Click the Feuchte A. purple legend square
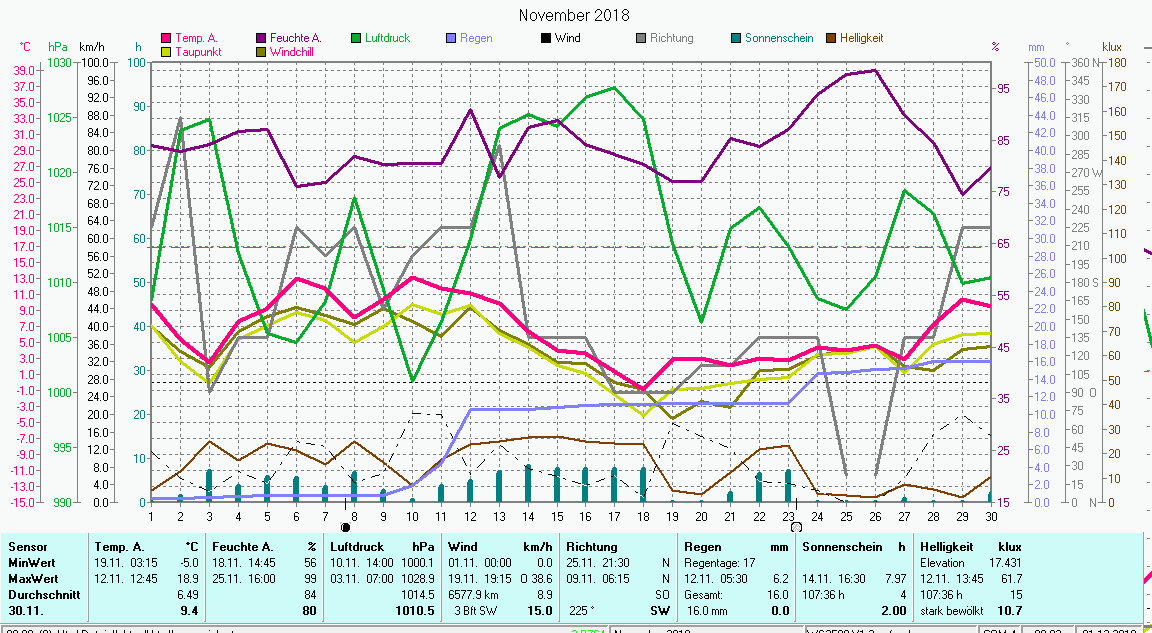Screen dimensions: 1152x633 (x=261, y=38)
